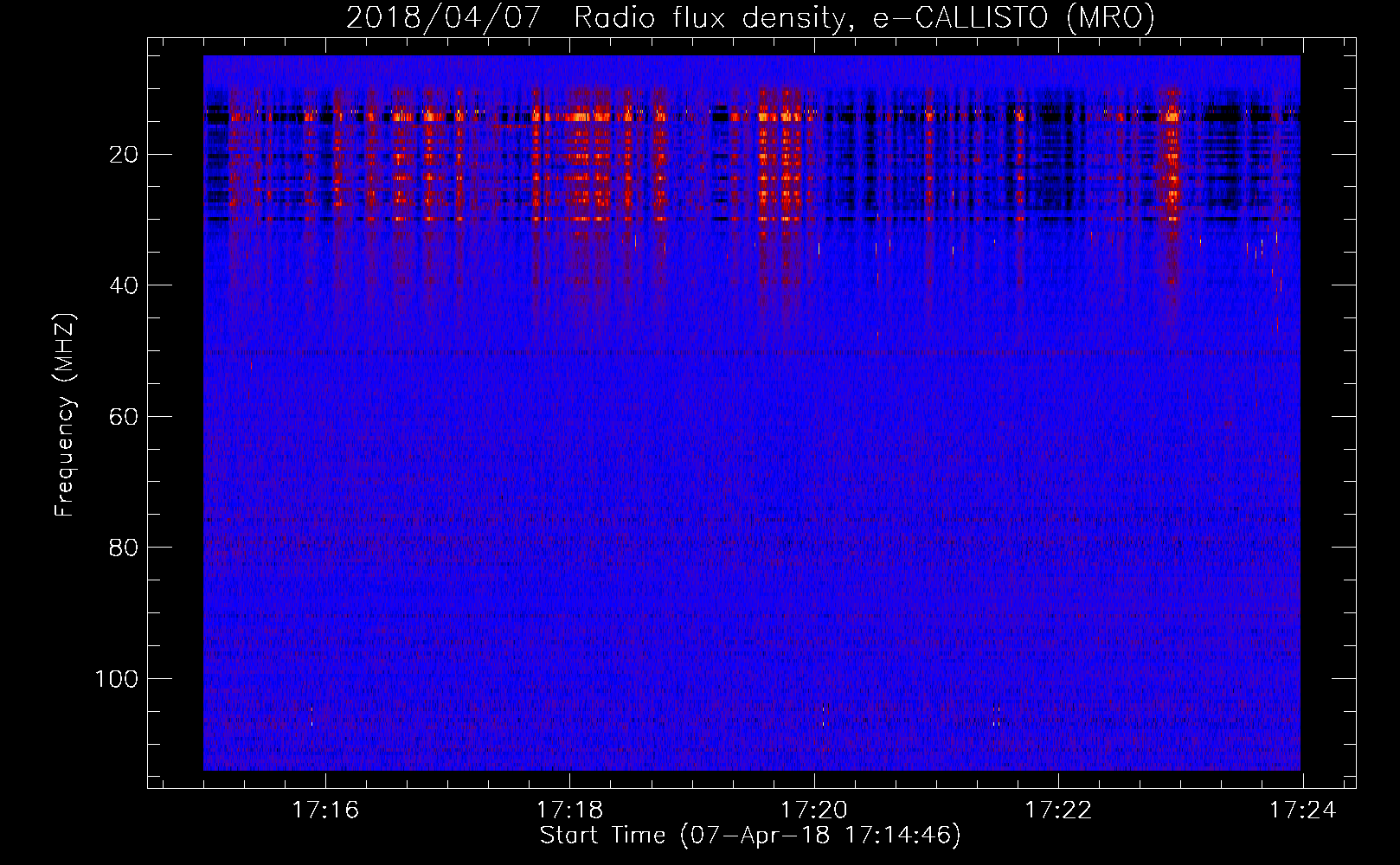This screenshot has height=865, width=1400.
Task: Click the 40 MHz frequency tick label
Action: coord(124,285)
